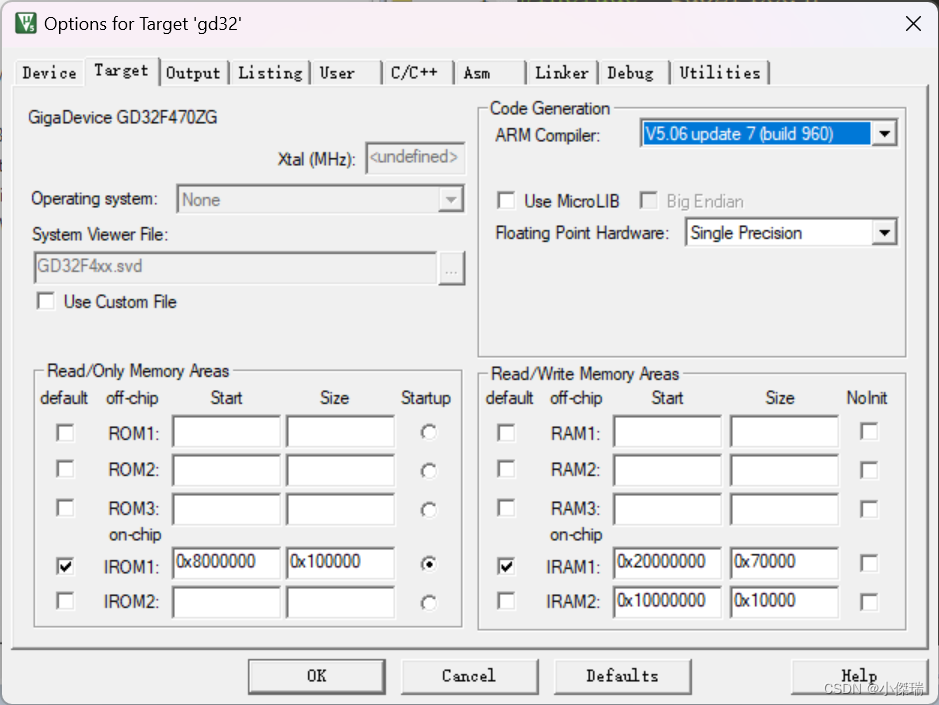The height and width of the screenshot is (705, 939).
Task: Restore settings with the Defaults button
Action: point(622,676)
